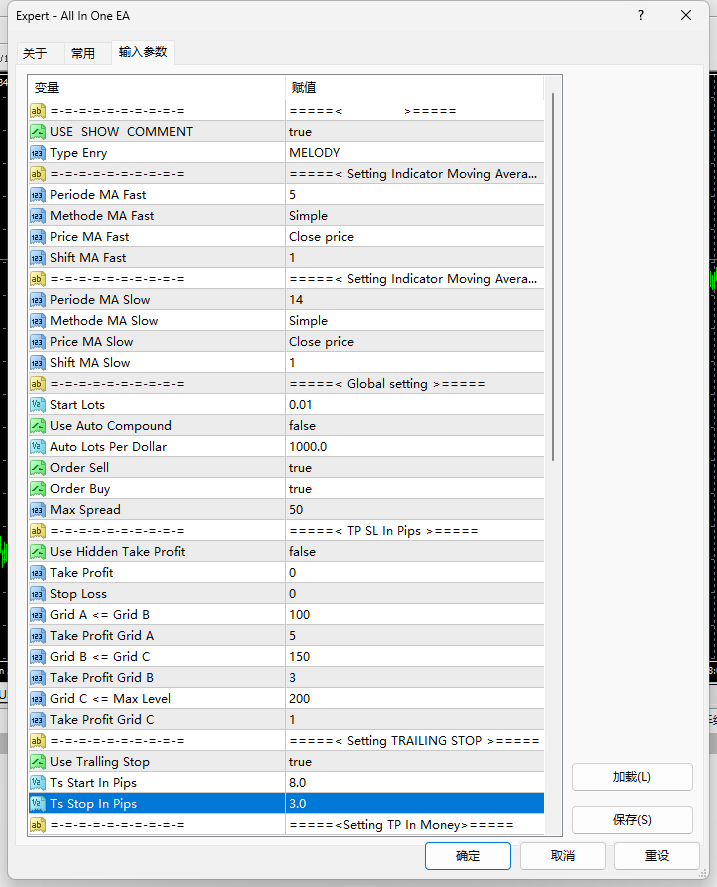Click the help question mark in title bar
The height and width of the screenshot is (887, 717).
(641, 15)
